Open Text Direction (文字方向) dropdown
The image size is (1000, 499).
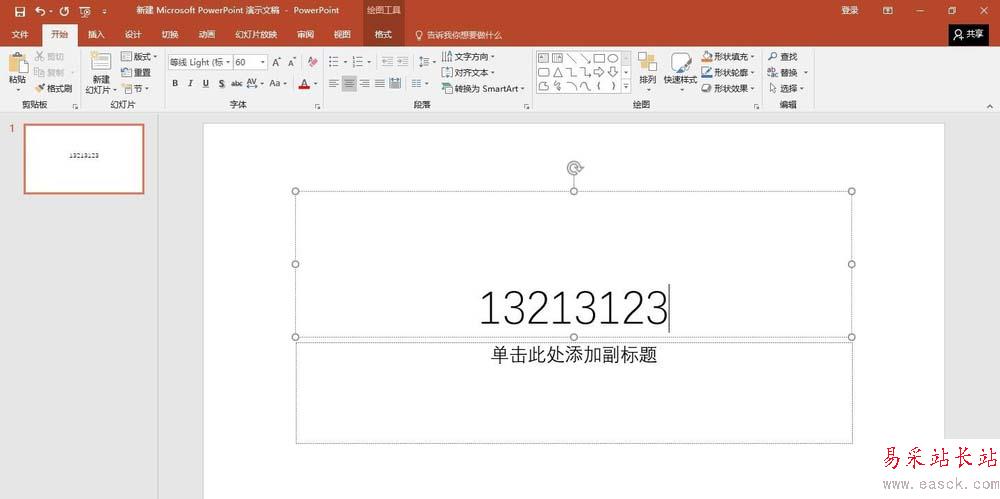click(468, 57)
